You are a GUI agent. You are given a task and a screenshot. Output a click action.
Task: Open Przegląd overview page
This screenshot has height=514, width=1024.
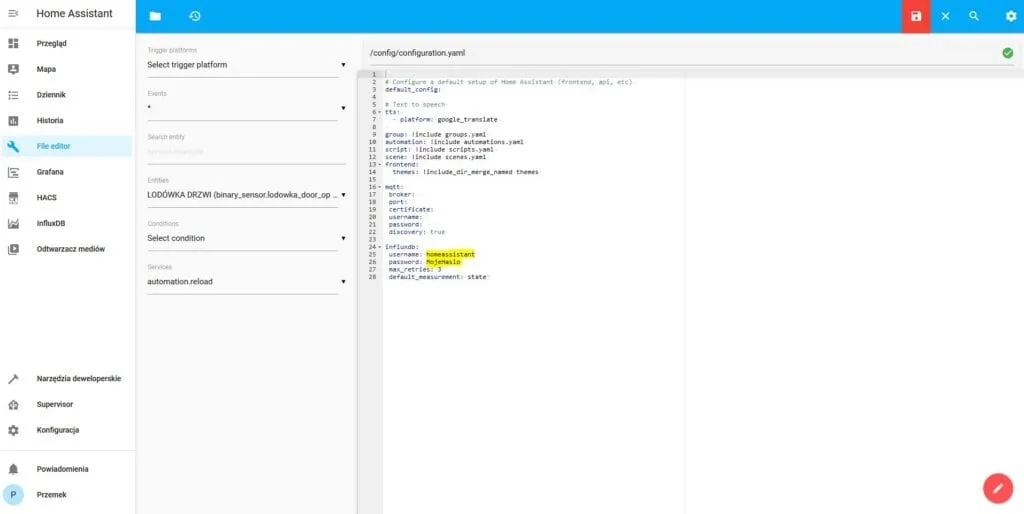pos(67,44)
